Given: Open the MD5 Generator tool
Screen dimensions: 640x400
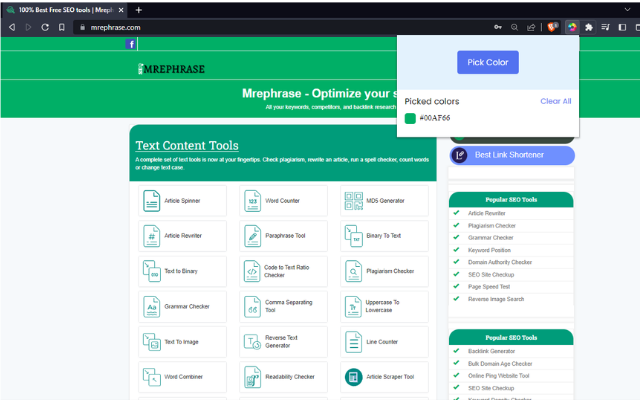Looking at the screenshot, I should 384,201.
